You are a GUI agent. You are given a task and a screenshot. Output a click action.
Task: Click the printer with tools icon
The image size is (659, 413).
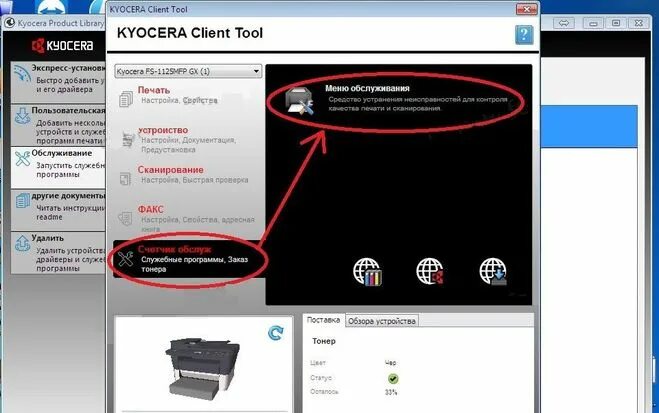click(299, 100)
